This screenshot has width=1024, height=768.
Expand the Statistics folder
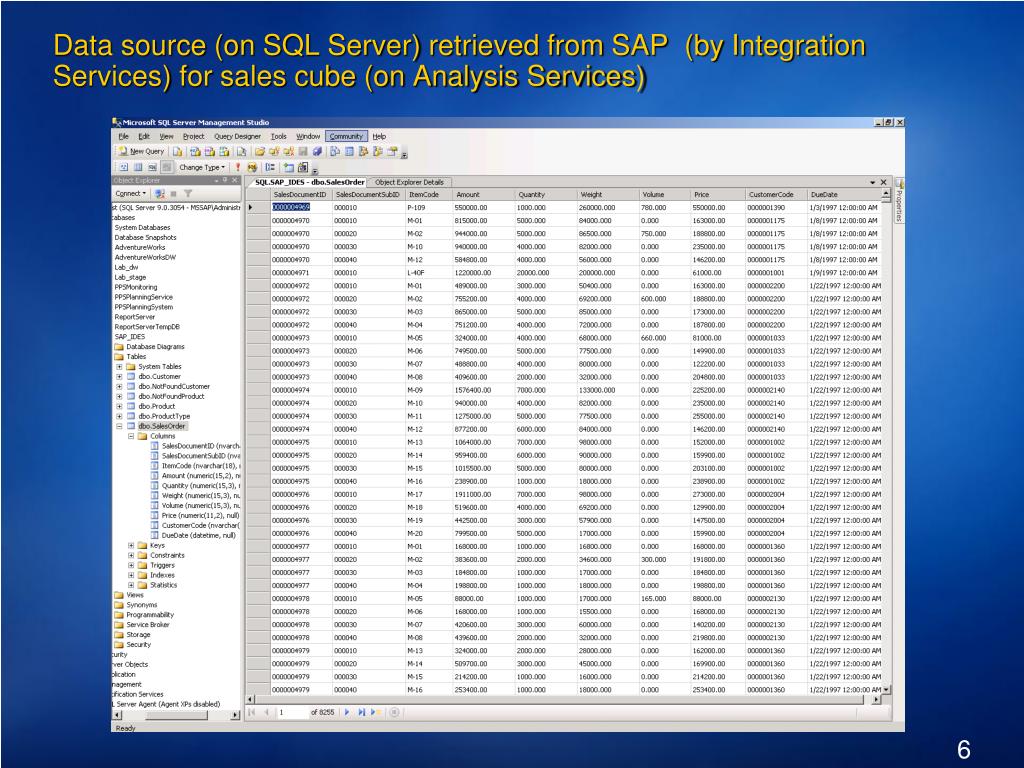[131, 585]
